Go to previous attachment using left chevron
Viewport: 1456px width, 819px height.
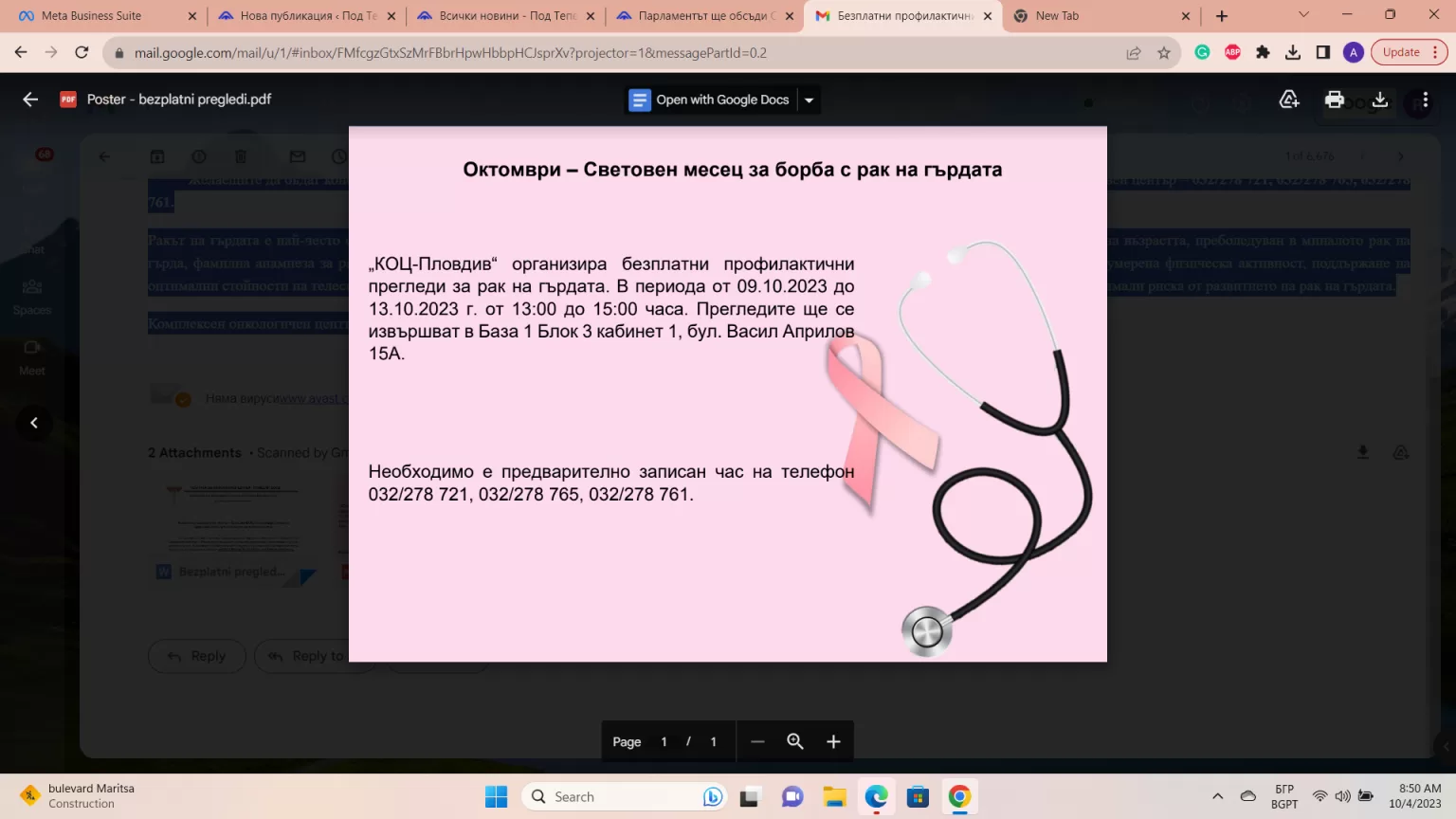(34, 423)
